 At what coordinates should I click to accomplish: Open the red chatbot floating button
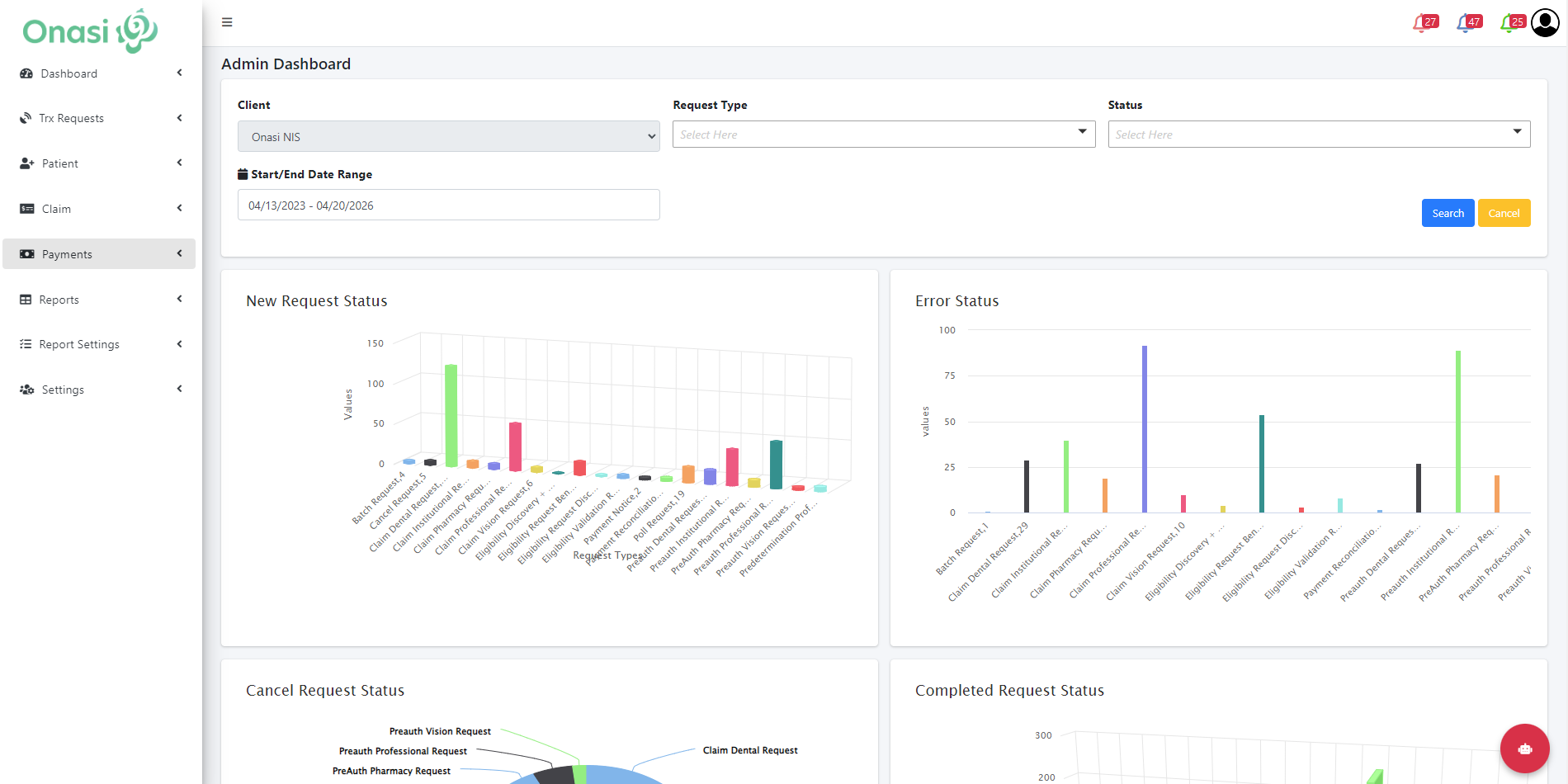1524,749
